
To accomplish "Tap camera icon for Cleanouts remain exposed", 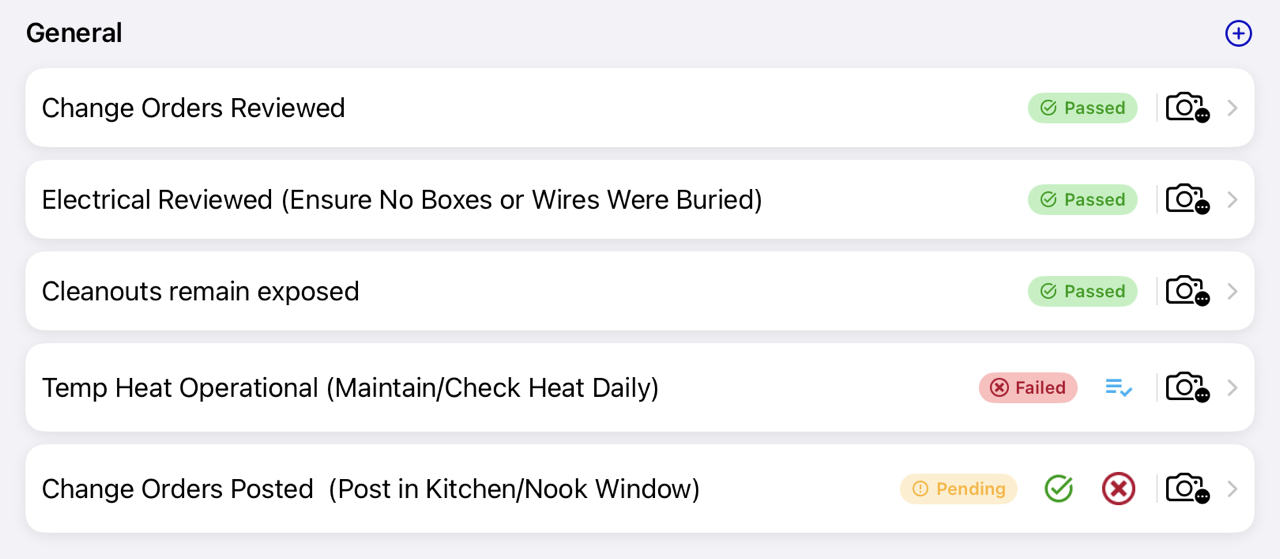I will pos(1187,291).
